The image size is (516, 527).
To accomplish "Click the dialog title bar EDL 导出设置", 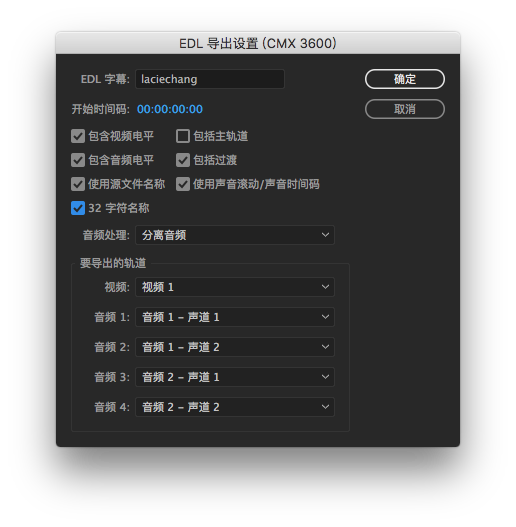I will (x=258, y=43).
